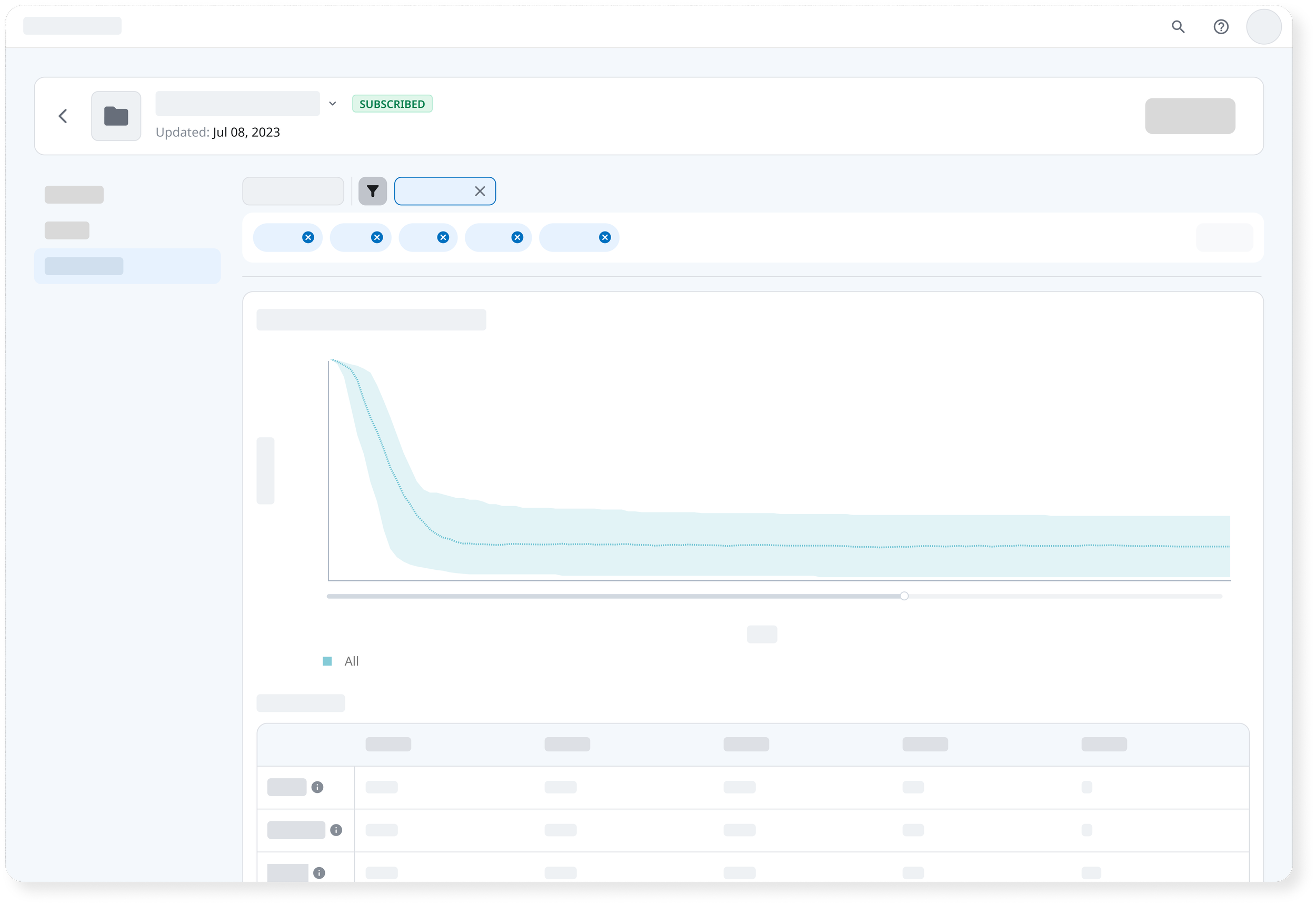The height and width of the screenshot is (905, 1316).
Task: Click info icon in third table row
Action: (x=319, y=873)
